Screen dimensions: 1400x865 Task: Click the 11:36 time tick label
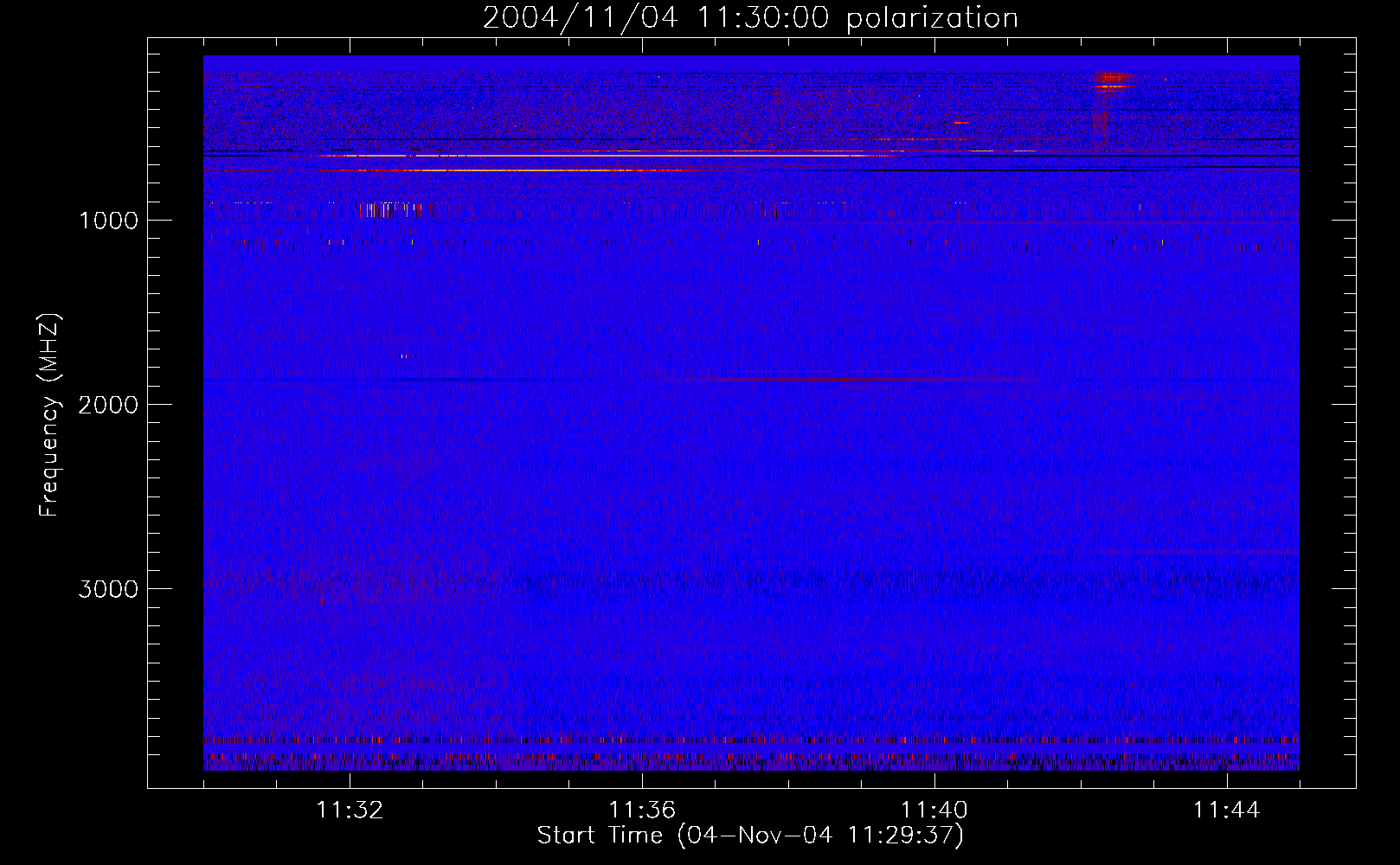(642, 811)
